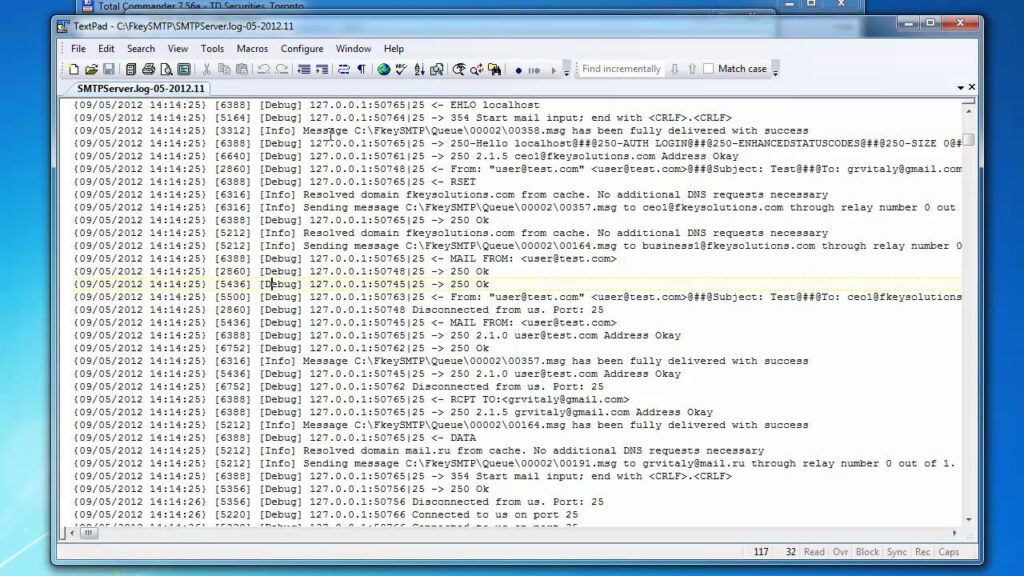
Task: Click the log line containing EHLO localhost
Action: tap(307, 104)
